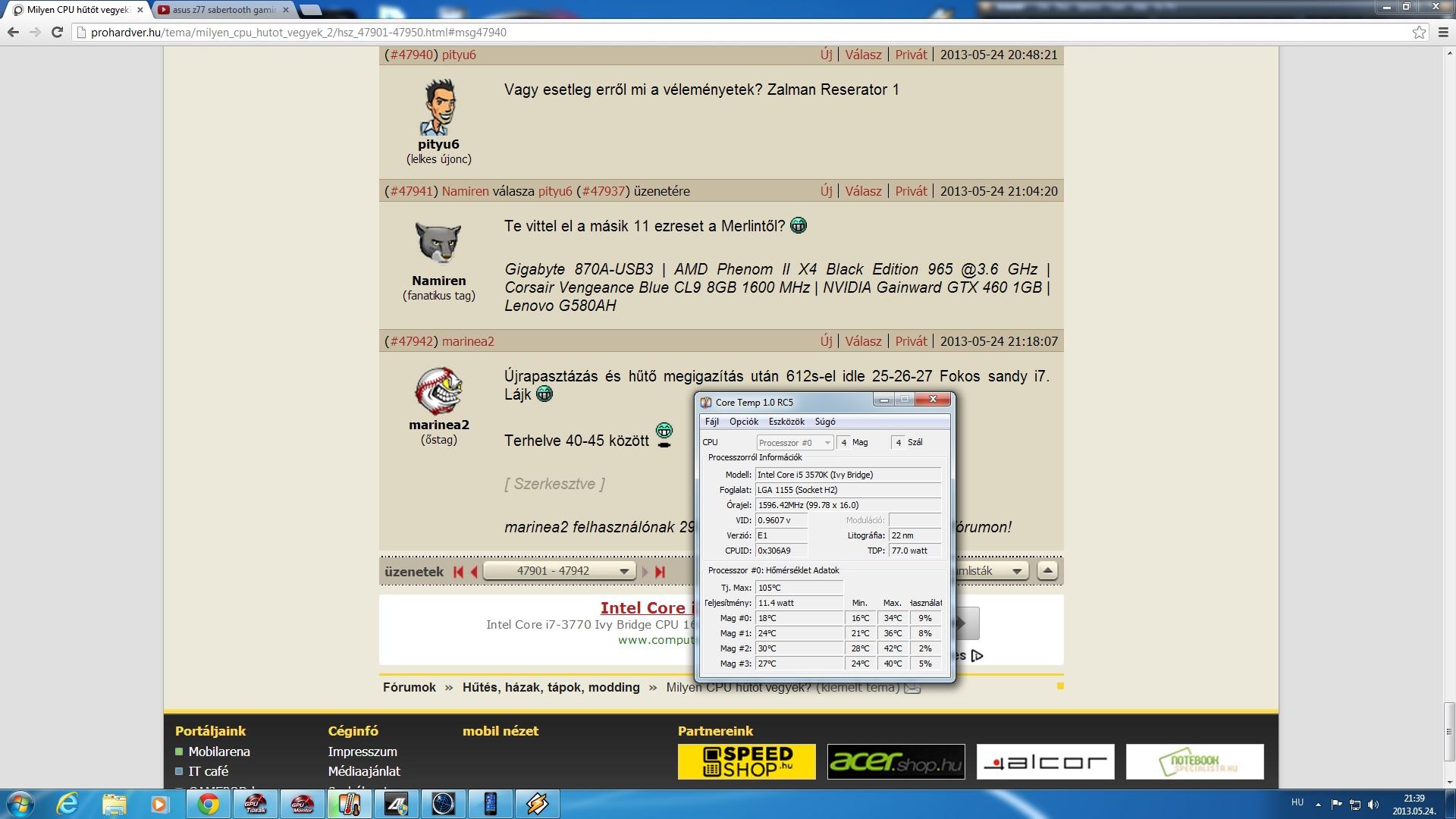Open the Chrome menu icon

point(1443,32)
